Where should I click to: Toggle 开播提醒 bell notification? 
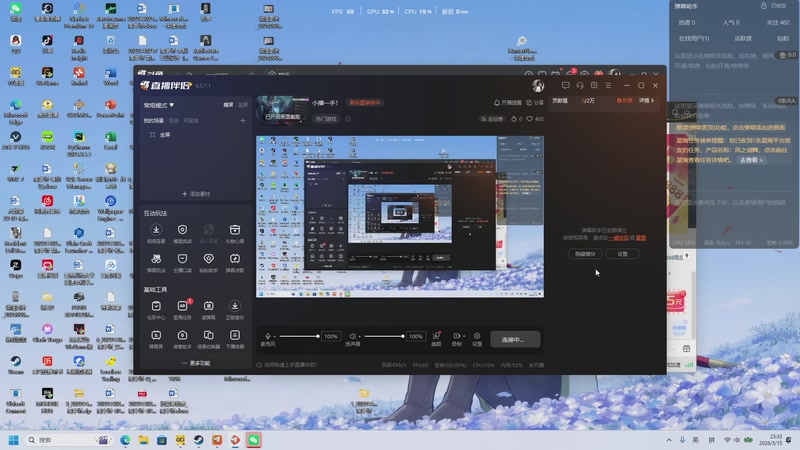(507, 103)
